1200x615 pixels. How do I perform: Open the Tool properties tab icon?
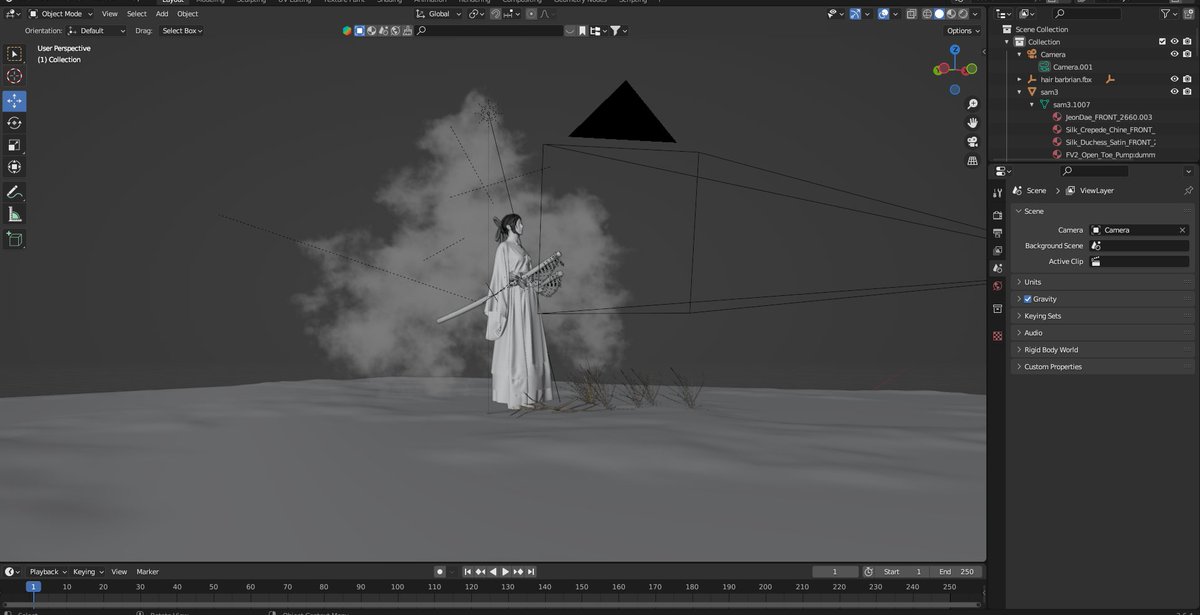997,192
